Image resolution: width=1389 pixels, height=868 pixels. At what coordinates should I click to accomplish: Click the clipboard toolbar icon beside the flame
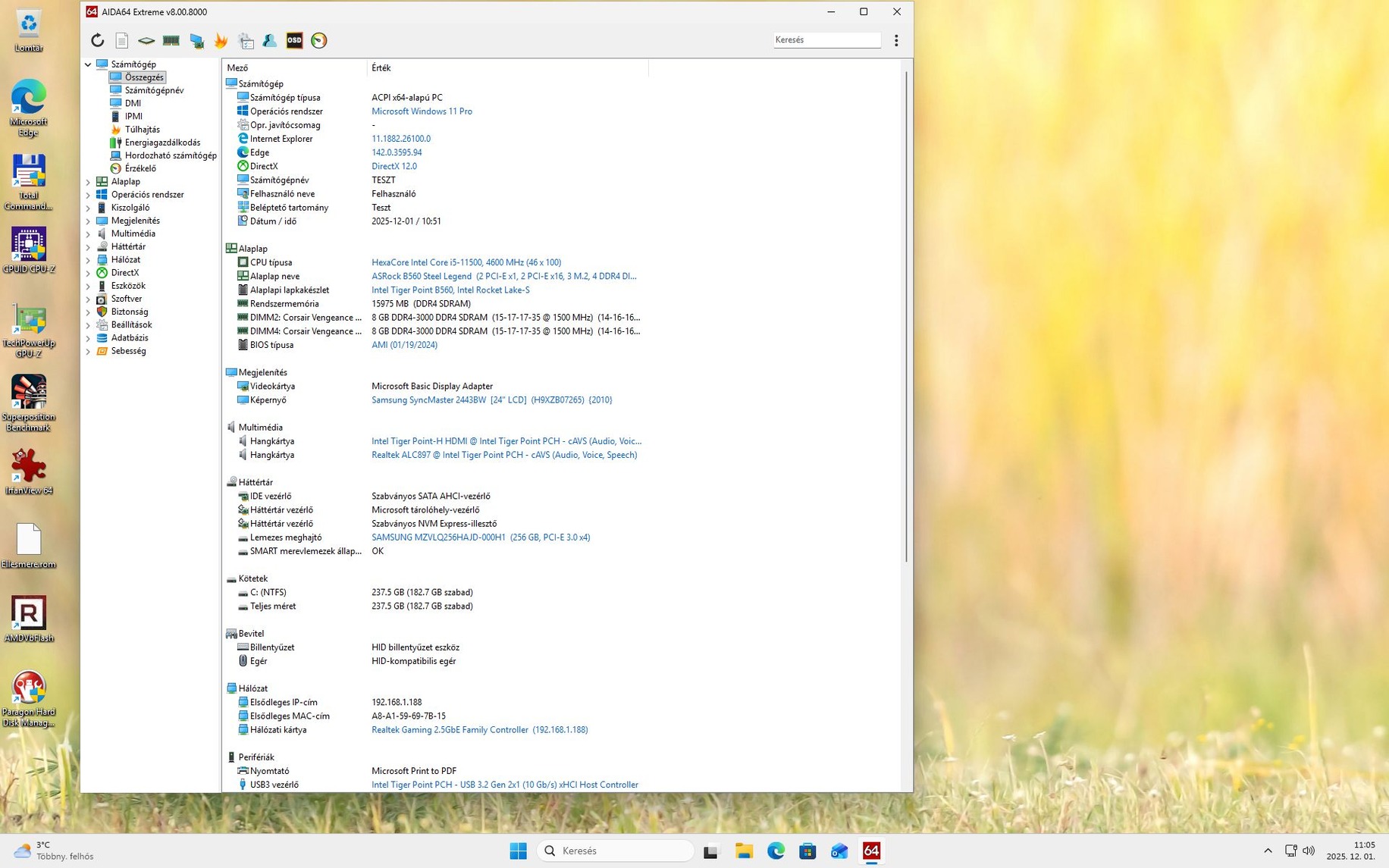[x=246, y=40]
